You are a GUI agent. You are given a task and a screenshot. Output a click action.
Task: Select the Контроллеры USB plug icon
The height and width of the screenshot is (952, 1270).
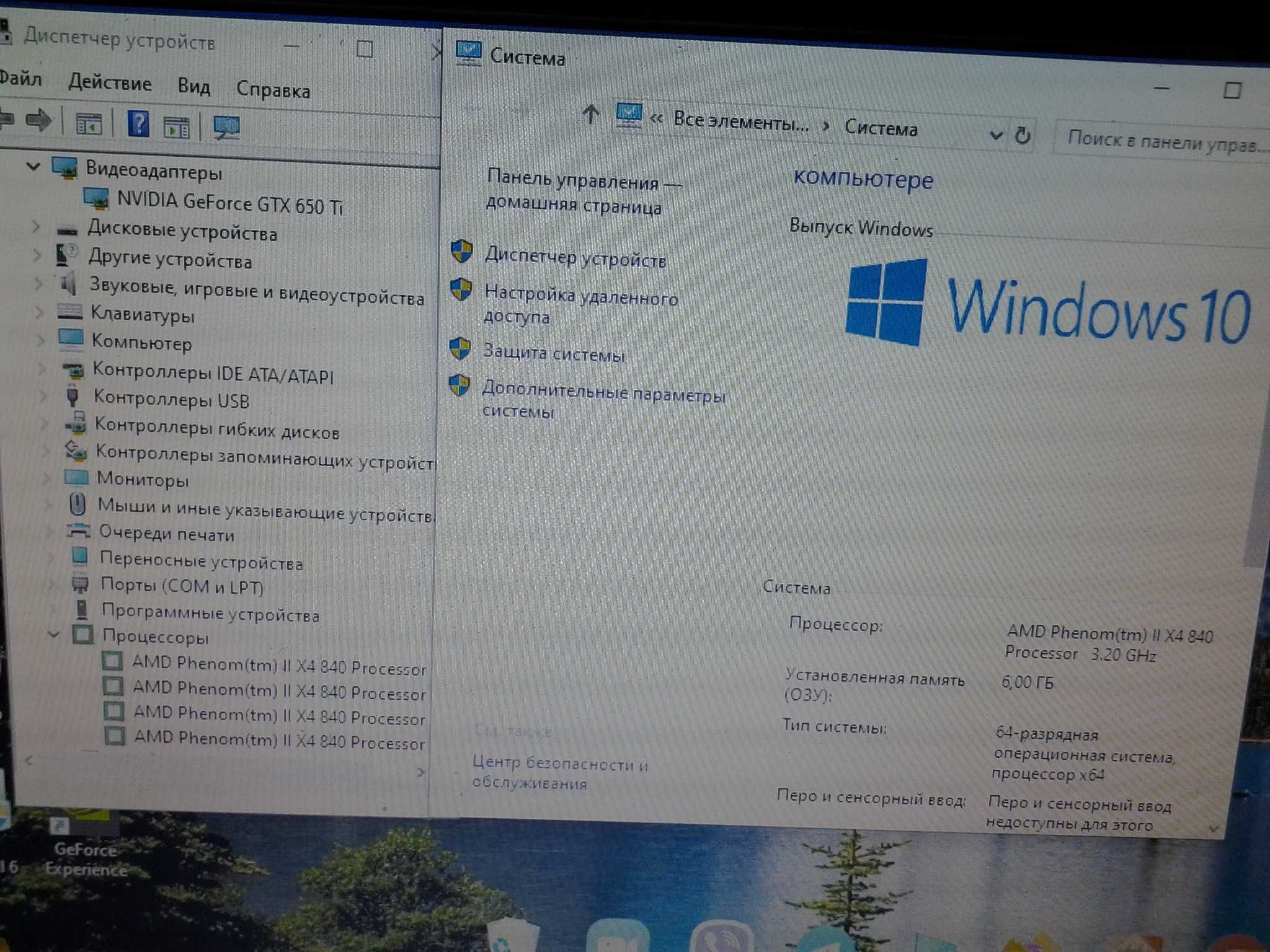tap(73, 395)
